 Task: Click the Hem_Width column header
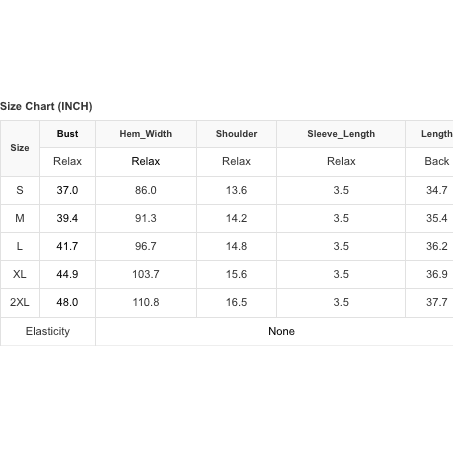pos(146,134)
